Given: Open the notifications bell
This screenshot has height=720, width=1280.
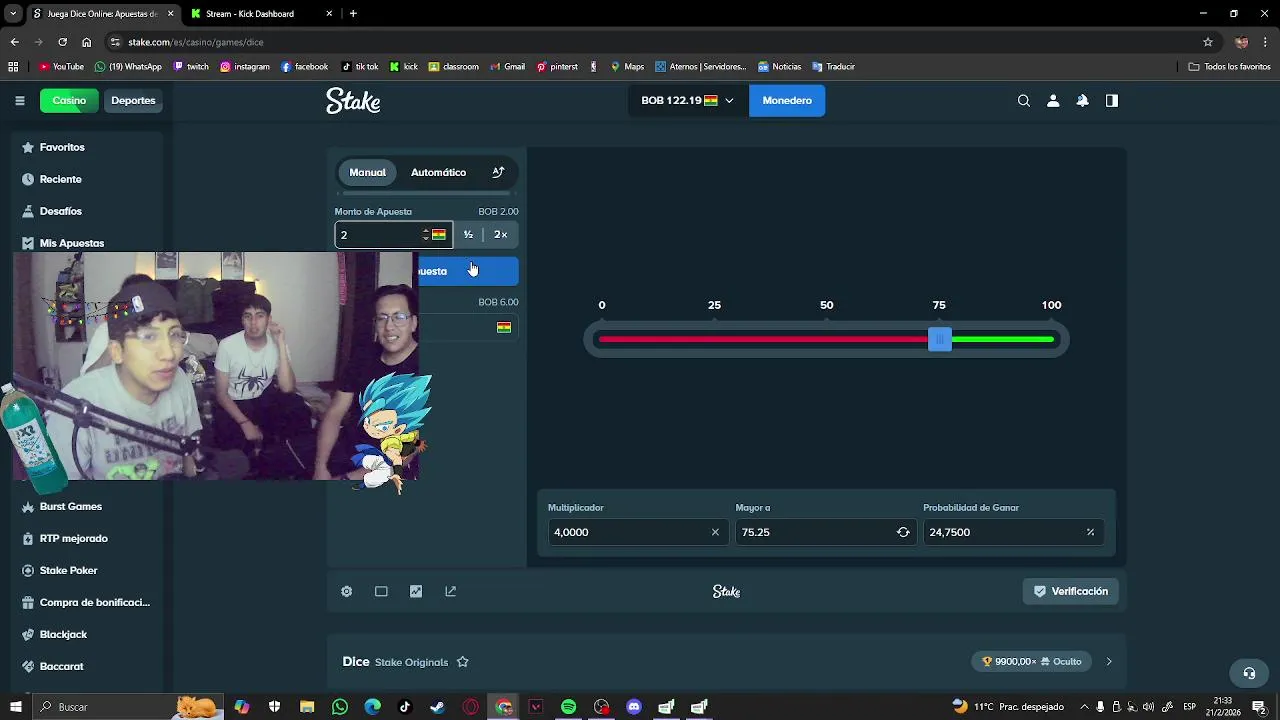Looking at the screenshot, I should (x=1082, y=100).
